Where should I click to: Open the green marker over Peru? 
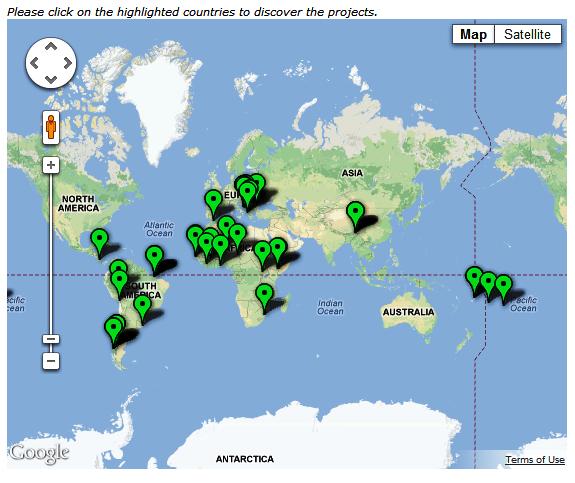click(120, 283)
